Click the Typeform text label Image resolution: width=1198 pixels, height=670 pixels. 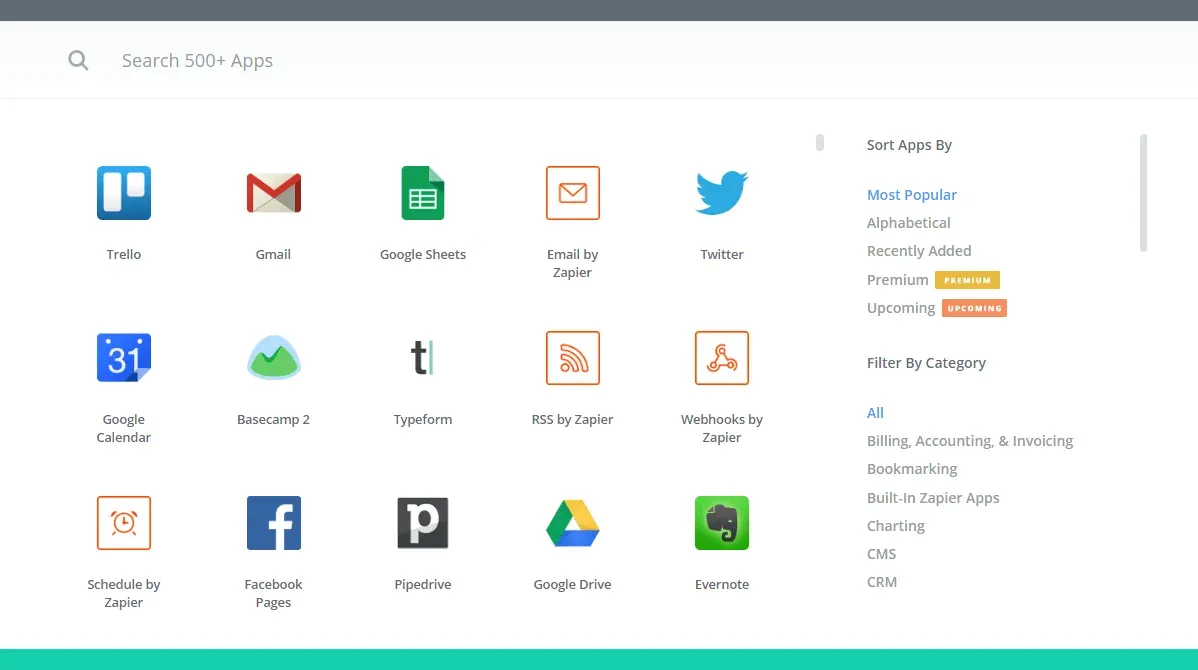point(423,419)
